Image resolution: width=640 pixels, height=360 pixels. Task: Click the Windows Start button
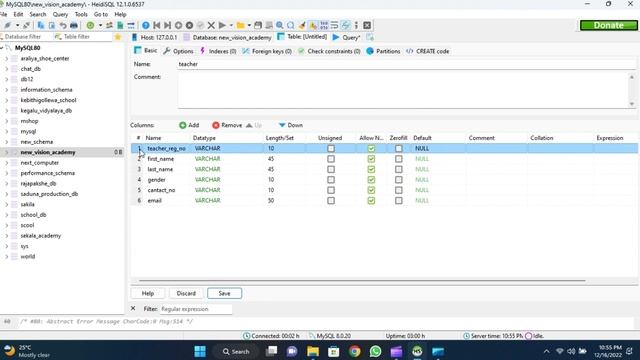[x=200, y=351]
